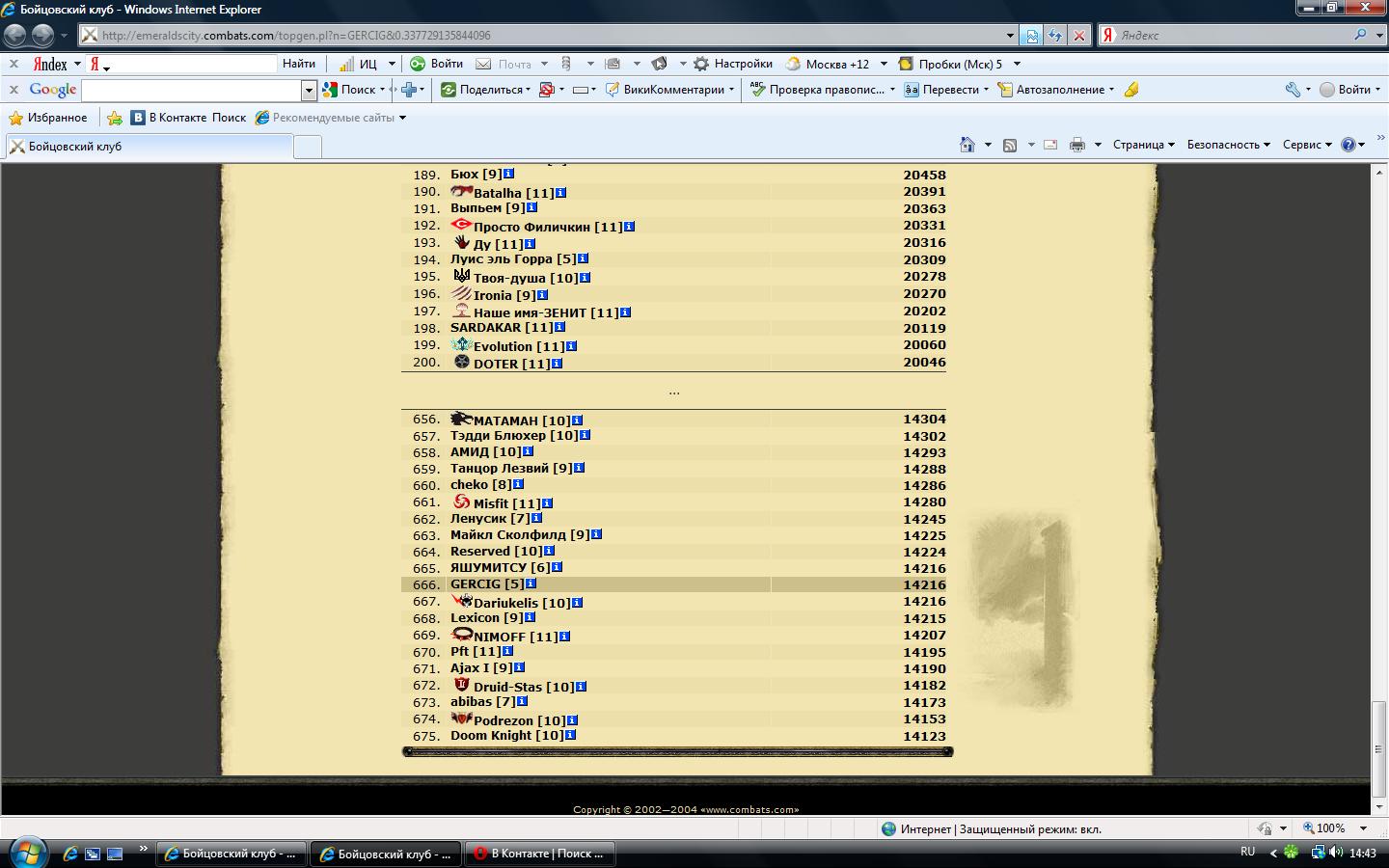Image resolution: width=1389 pixels, height=868 pixels.
Task: Click the red clan emblem before Misfit
Action: (461, 502)
